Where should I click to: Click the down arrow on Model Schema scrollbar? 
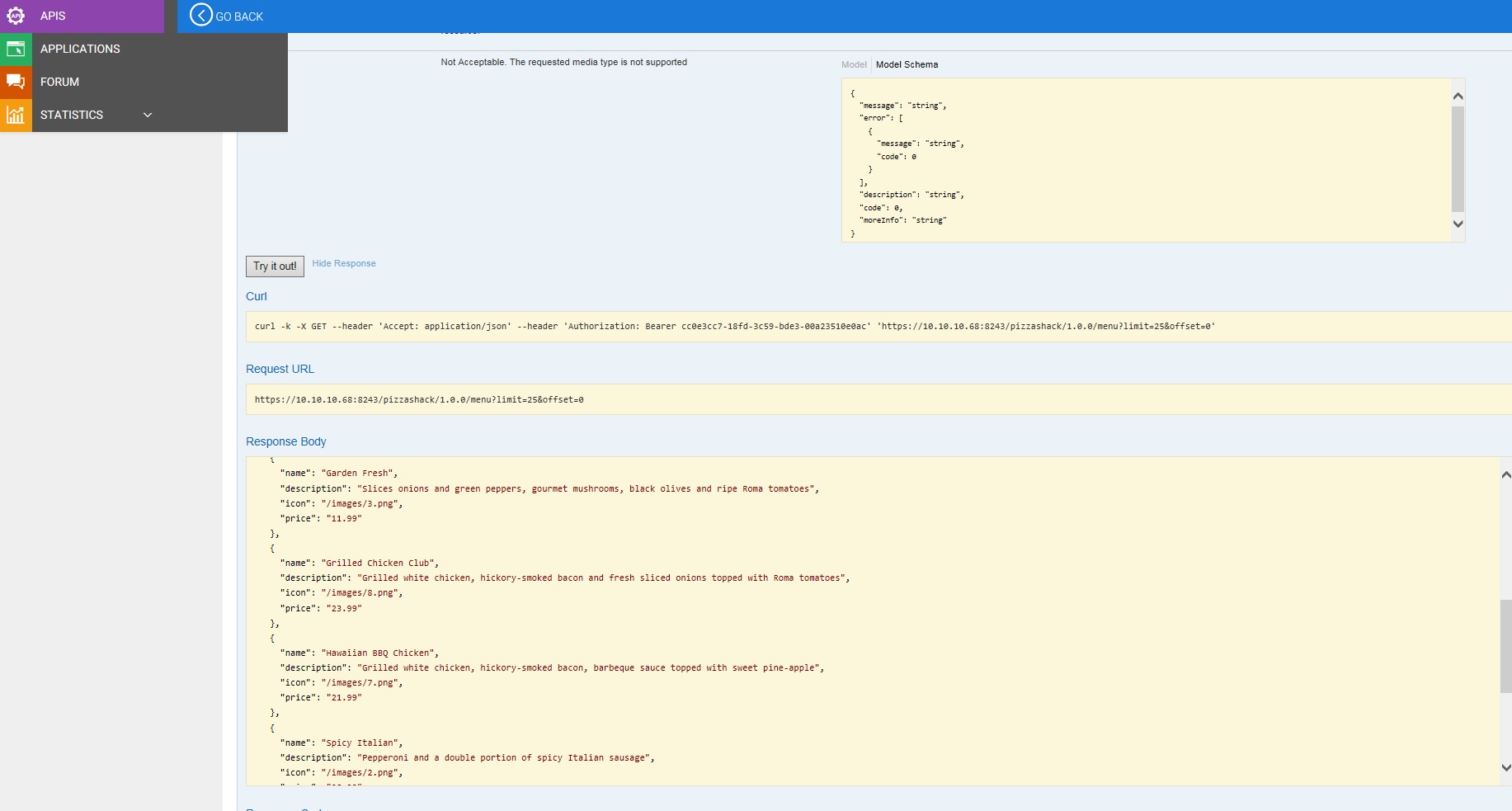coord(1458,224)
